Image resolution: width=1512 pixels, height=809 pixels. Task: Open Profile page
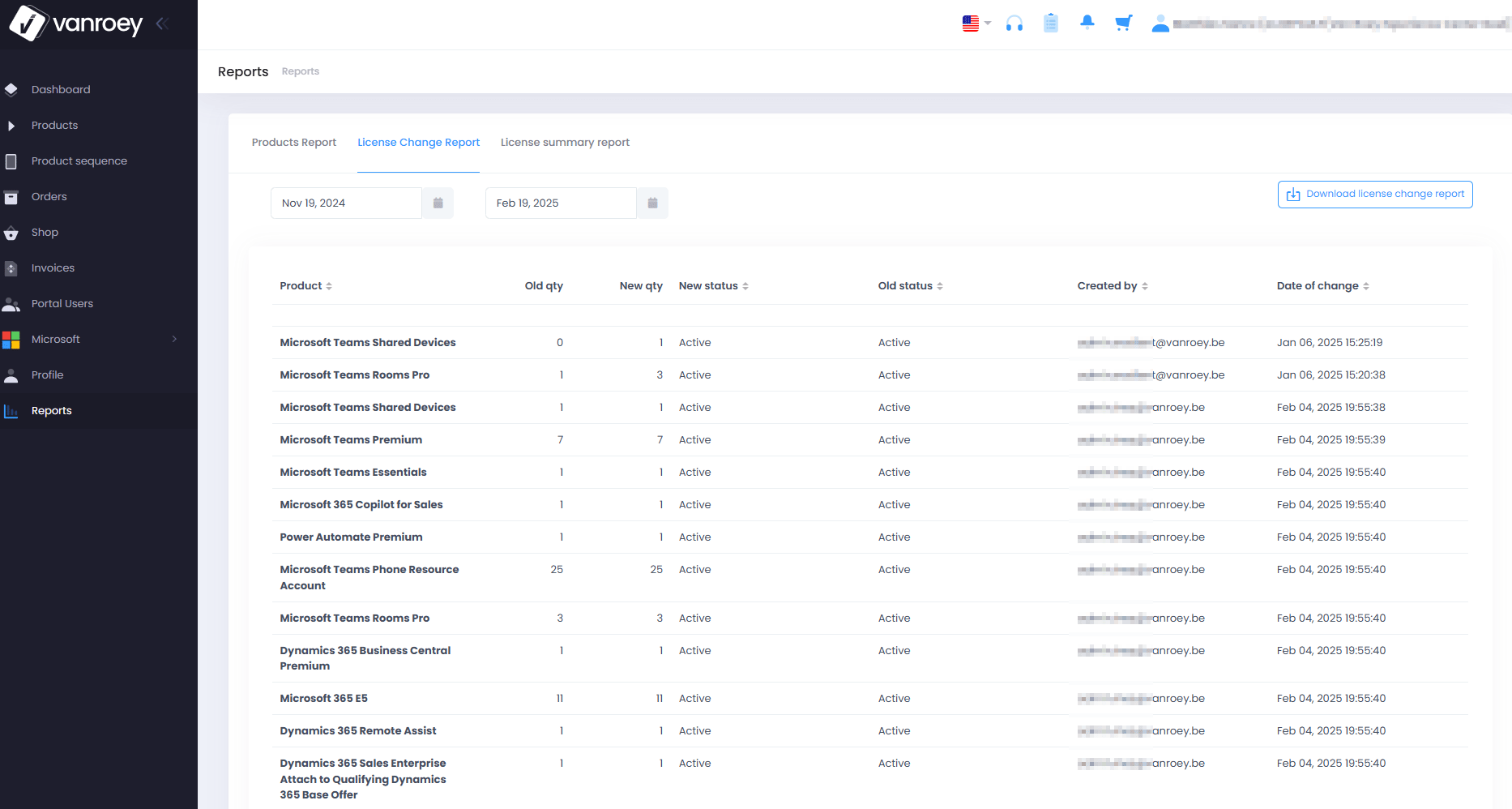click(x=47, y=375)
